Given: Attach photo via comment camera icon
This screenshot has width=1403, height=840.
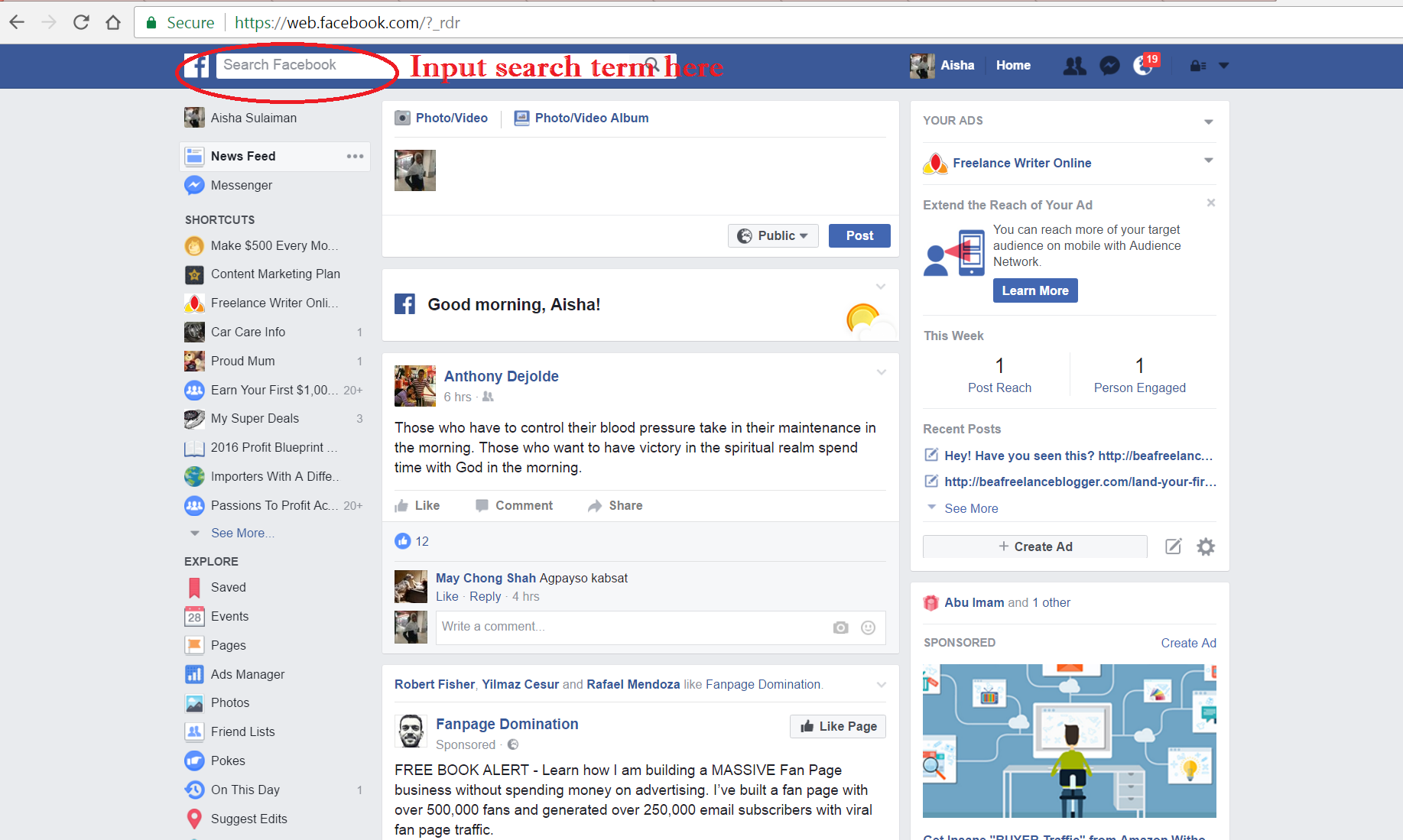Looking at the screenshot, I should pyautogui.click(x=840, y=628).
